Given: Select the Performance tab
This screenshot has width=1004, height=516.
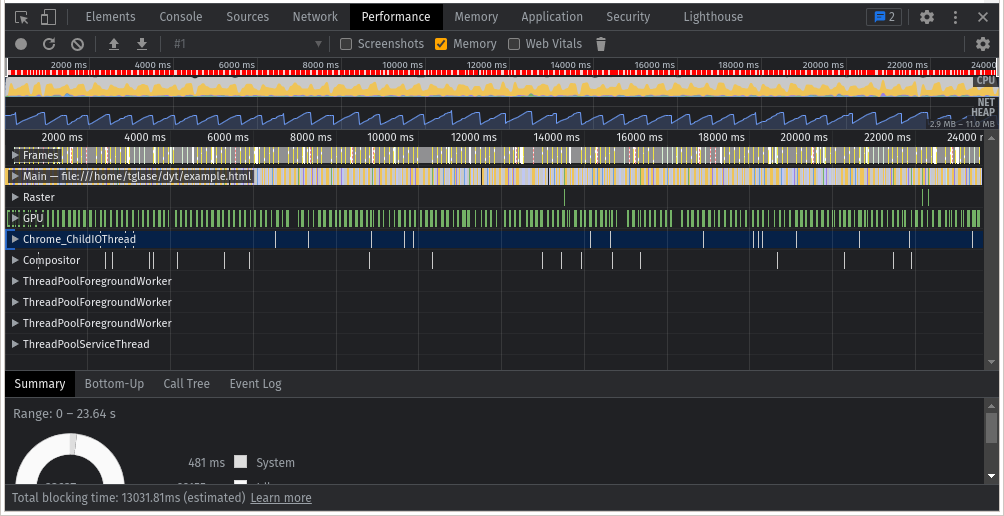Looking at the screenshot, I should pyautogui.click(x=396, y=17).
